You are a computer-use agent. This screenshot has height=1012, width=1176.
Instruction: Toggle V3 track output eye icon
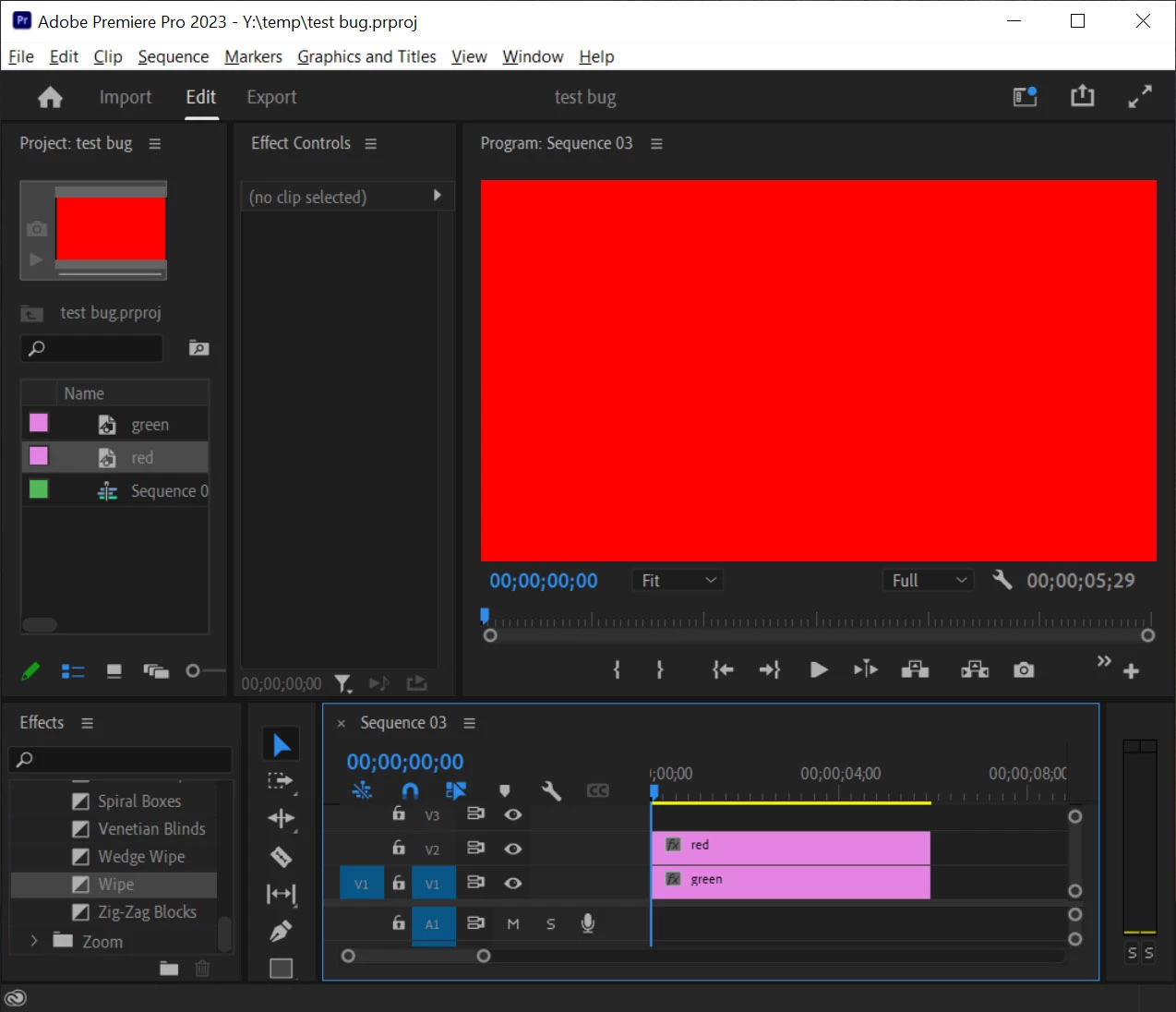[513, 814]
